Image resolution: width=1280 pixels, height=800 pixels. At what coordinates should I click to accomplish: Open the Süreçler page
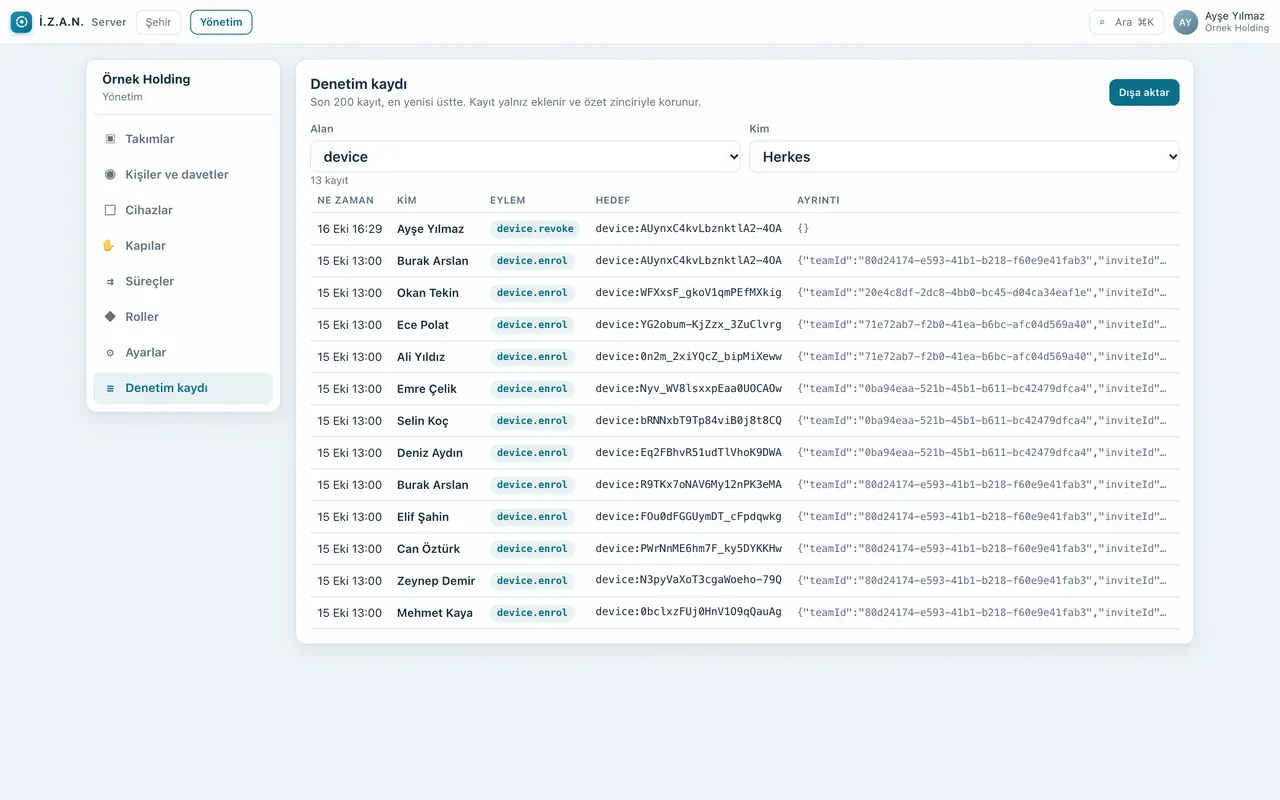click(x=183, y=282)
